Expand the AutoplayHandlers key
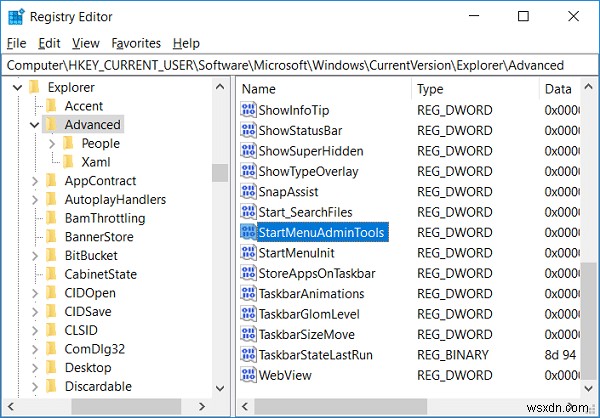Image resolution: width=600 pixels, height=418 pixels. click(x=35, y=199)
